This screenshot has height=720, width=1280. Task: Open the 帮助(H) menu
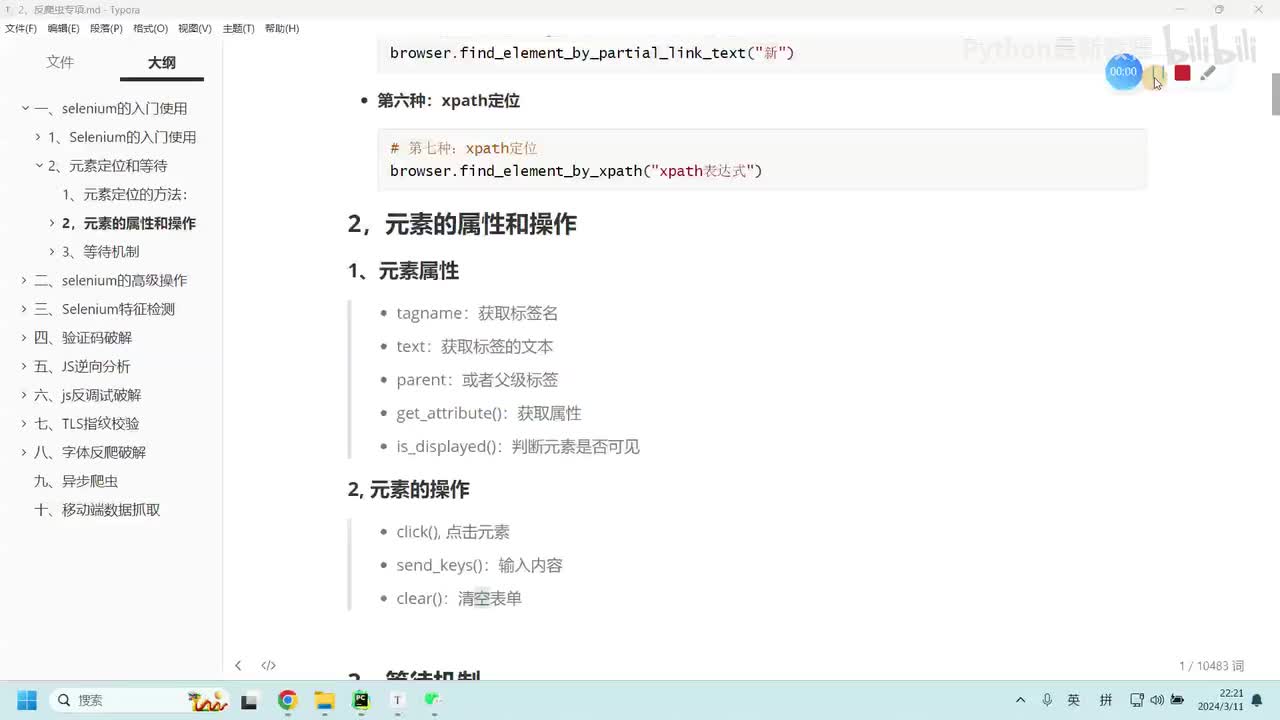coord(282,28)
